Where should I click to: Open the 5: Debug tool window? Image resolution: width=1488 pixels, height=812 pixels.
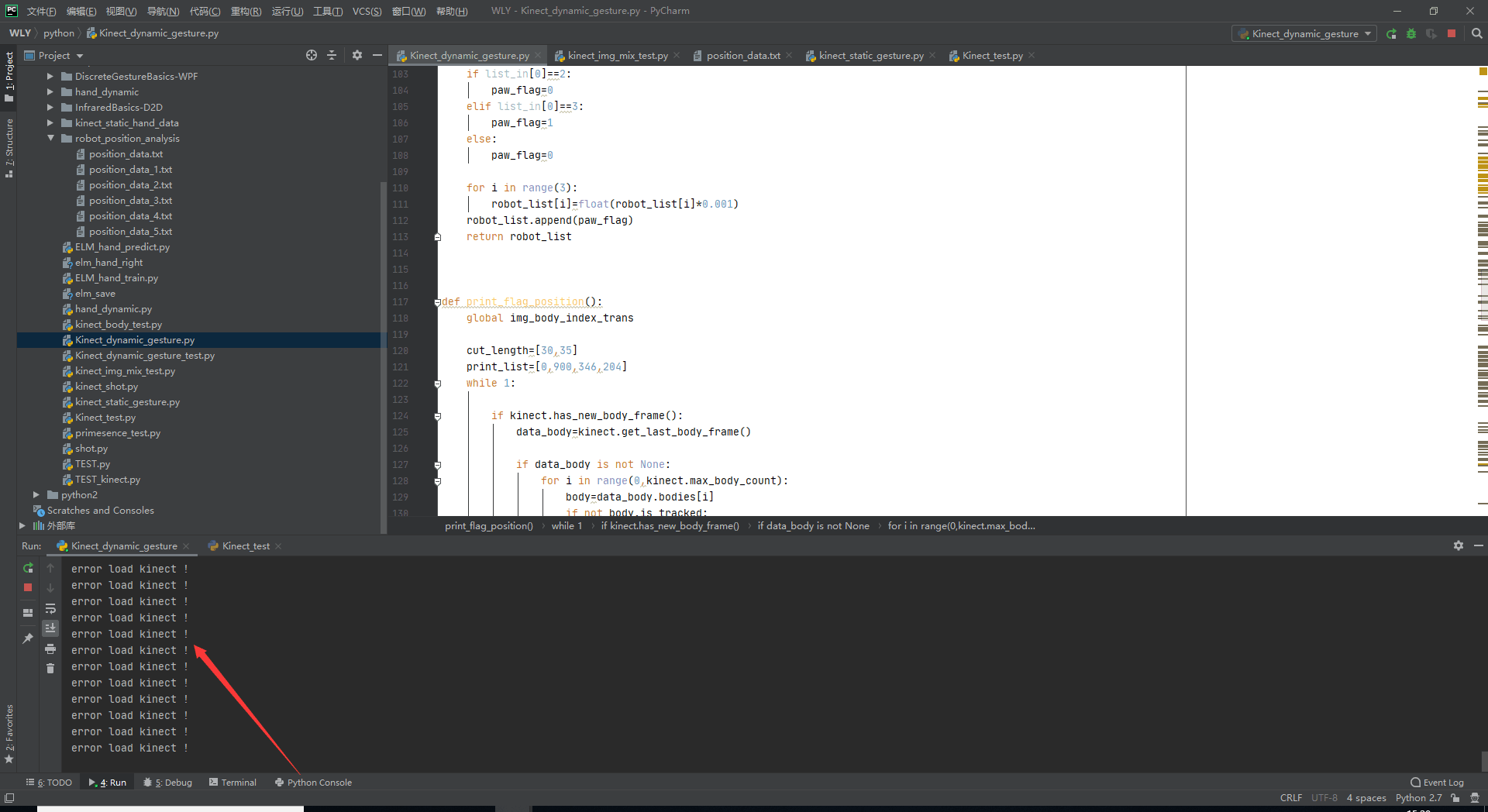point(167,783)
